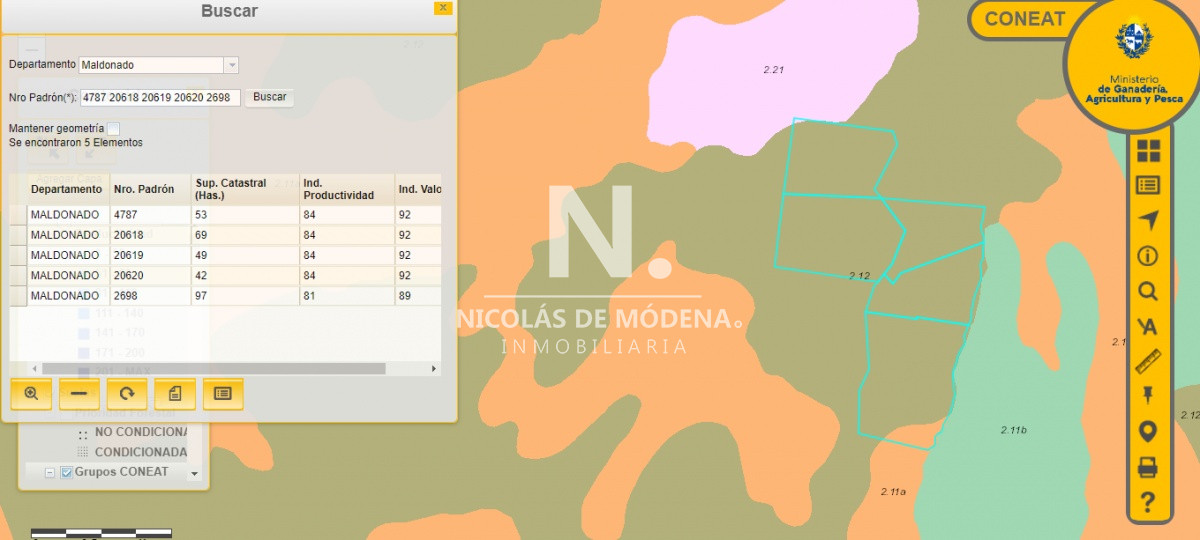1200x540 pixels.
Task: Open the basemap grid icon in sidebar
Action: (1148, 150)
